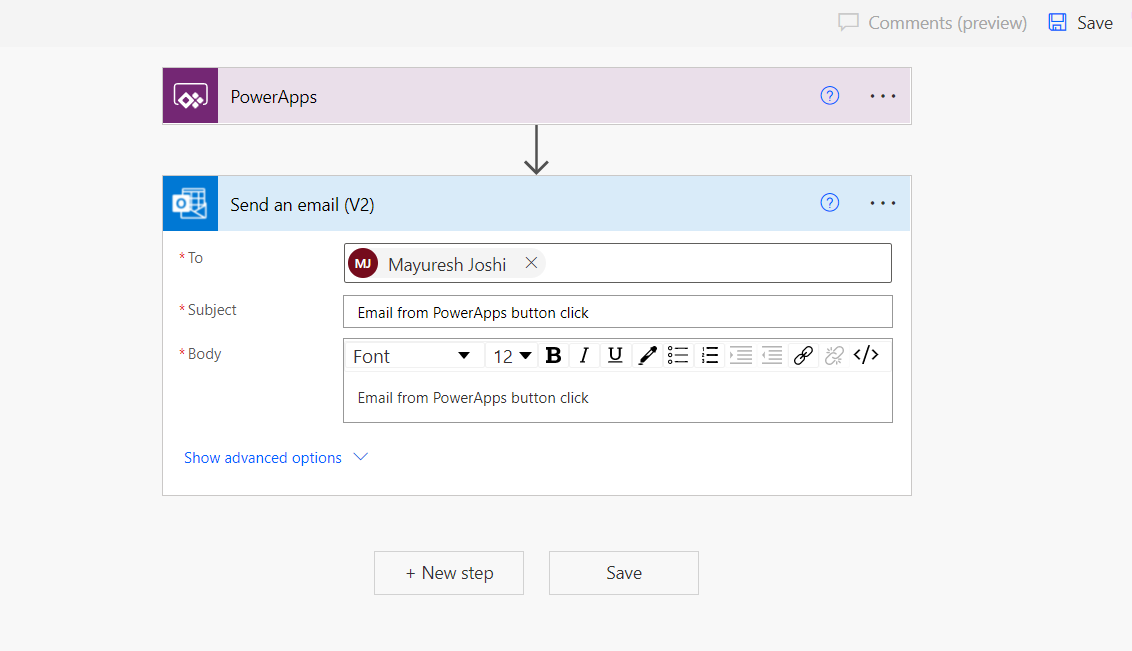Open the PowerApps trigger options menu

(883, 95)
